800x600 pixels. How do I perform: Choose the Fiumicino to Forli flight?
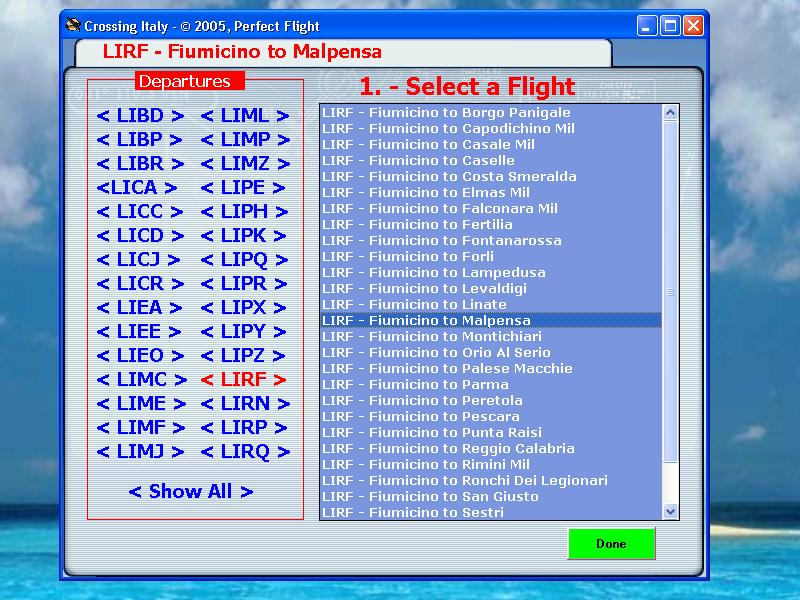pos(491,256)
